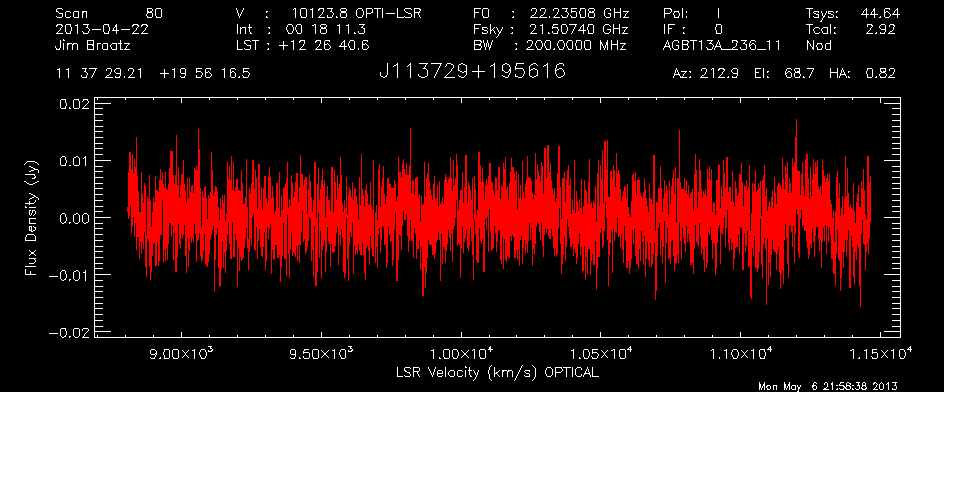Viewport: 962px width, 490px height.
Task: Select the bandwidth 200.0000 MHz
Action: [576, 45]
